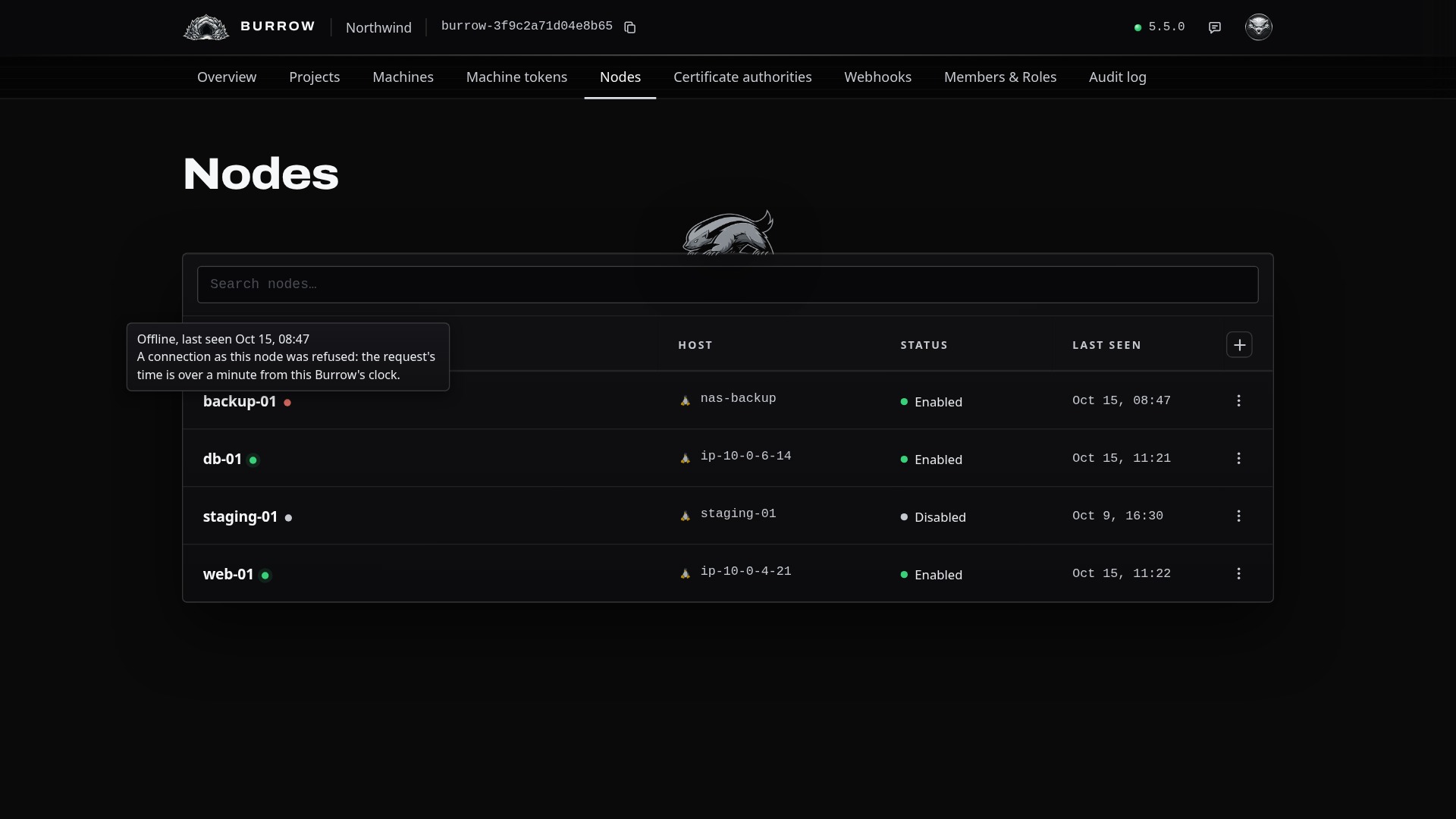Click the green online dot next to web-01
This screenshot has height=819, width=1456.
[x=265, y=576]
